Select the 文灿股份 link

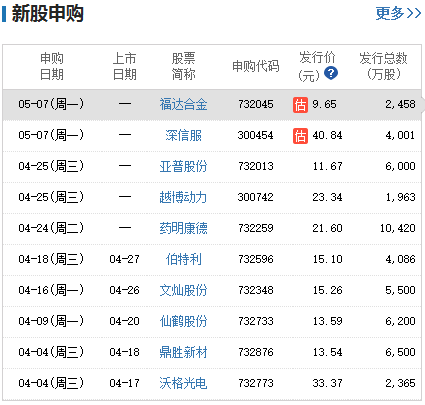(x=183, y=290)
